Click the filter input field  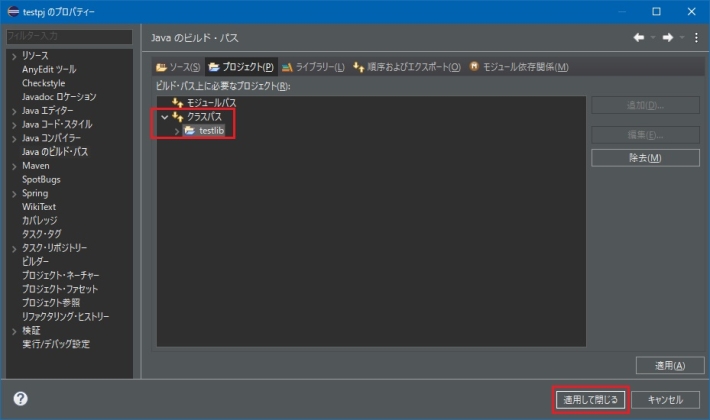tap(69, 36)
